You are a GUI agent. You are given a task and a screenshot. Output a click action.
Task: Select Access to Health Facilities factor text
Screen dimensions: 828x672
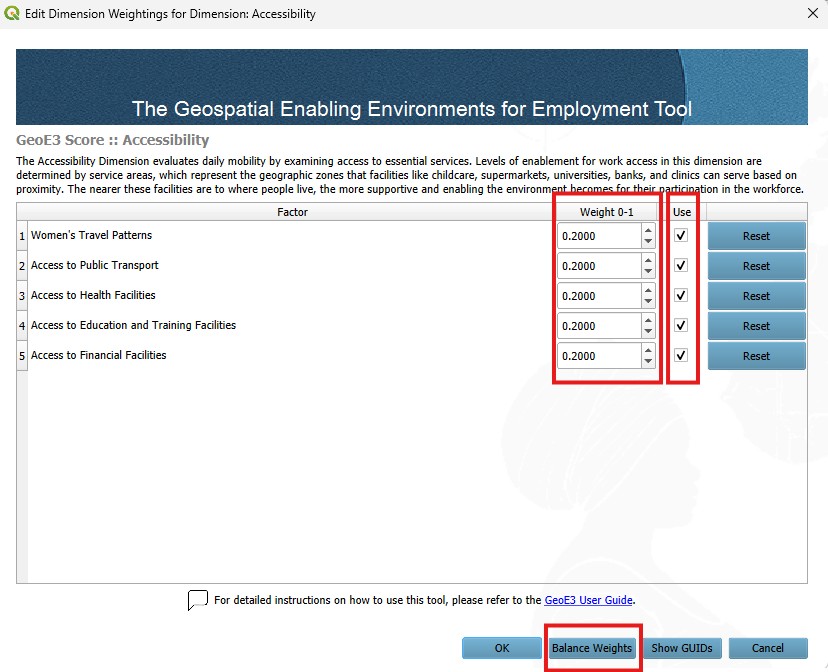pos(93,295)
